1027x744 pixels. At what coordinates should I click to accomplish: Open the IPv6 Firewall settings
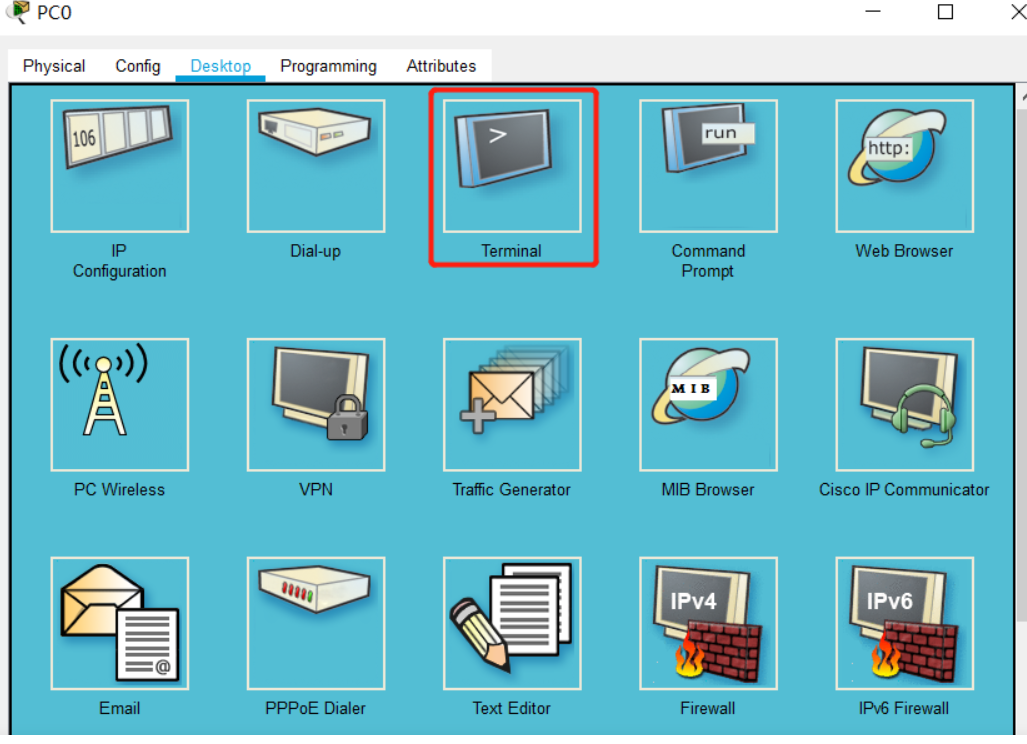(x=905, y=623)
